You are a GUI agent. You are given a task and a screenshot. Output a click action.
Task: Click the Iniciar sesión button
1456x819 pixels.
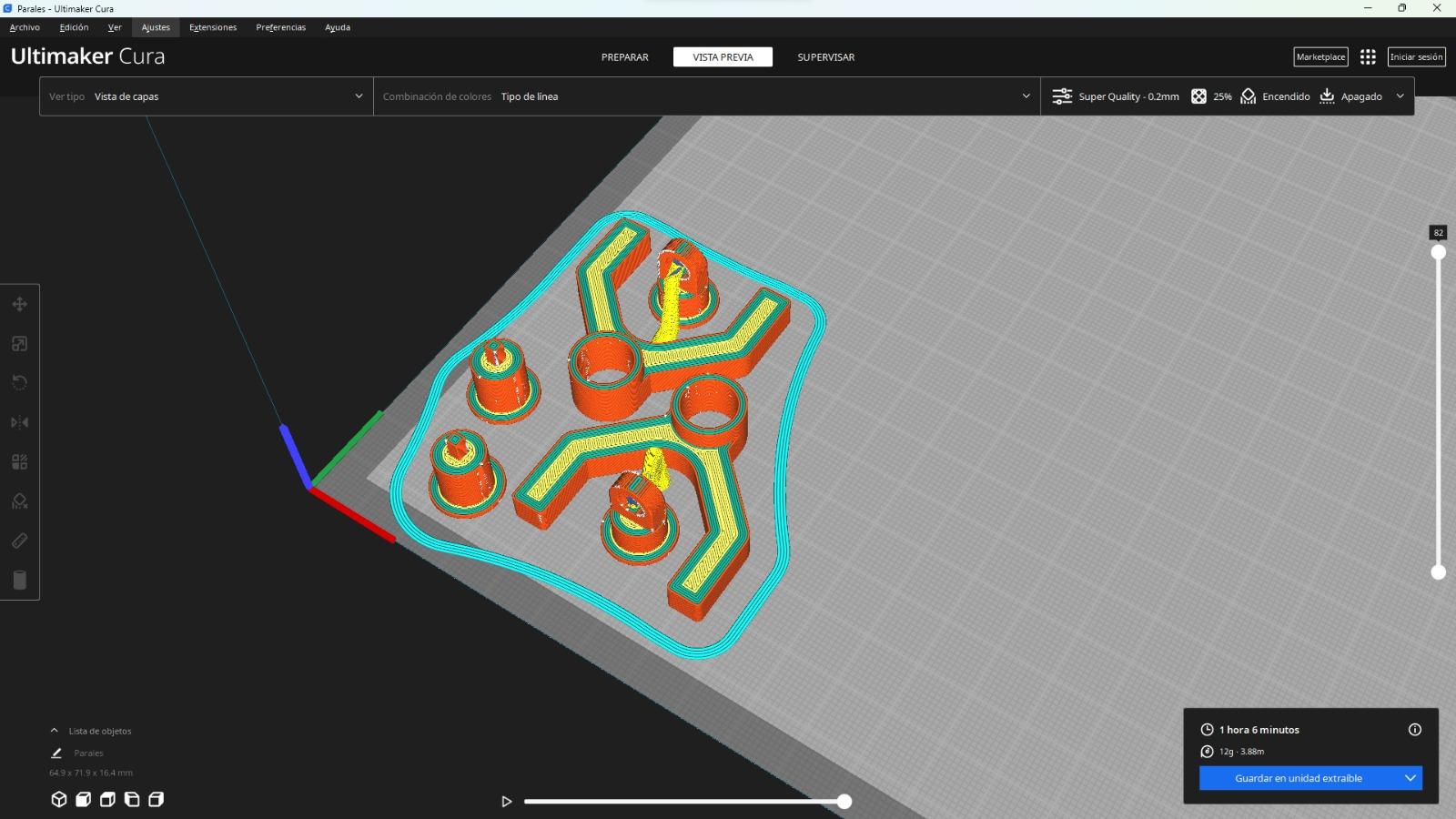pyautogui.click(x=1417, y=56)
